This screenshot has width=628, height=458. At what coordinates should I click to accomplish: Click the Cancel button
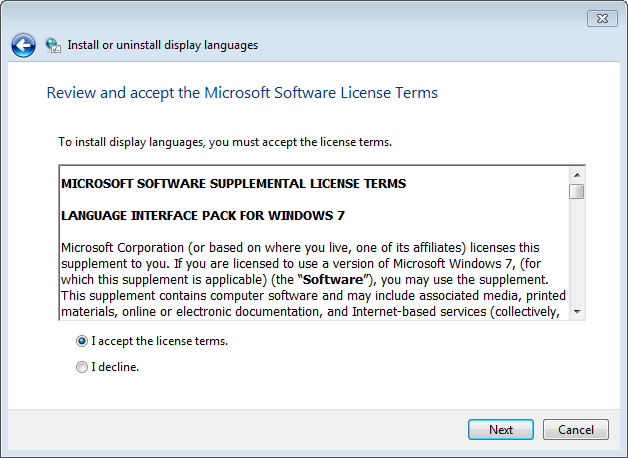click(576, 430)
